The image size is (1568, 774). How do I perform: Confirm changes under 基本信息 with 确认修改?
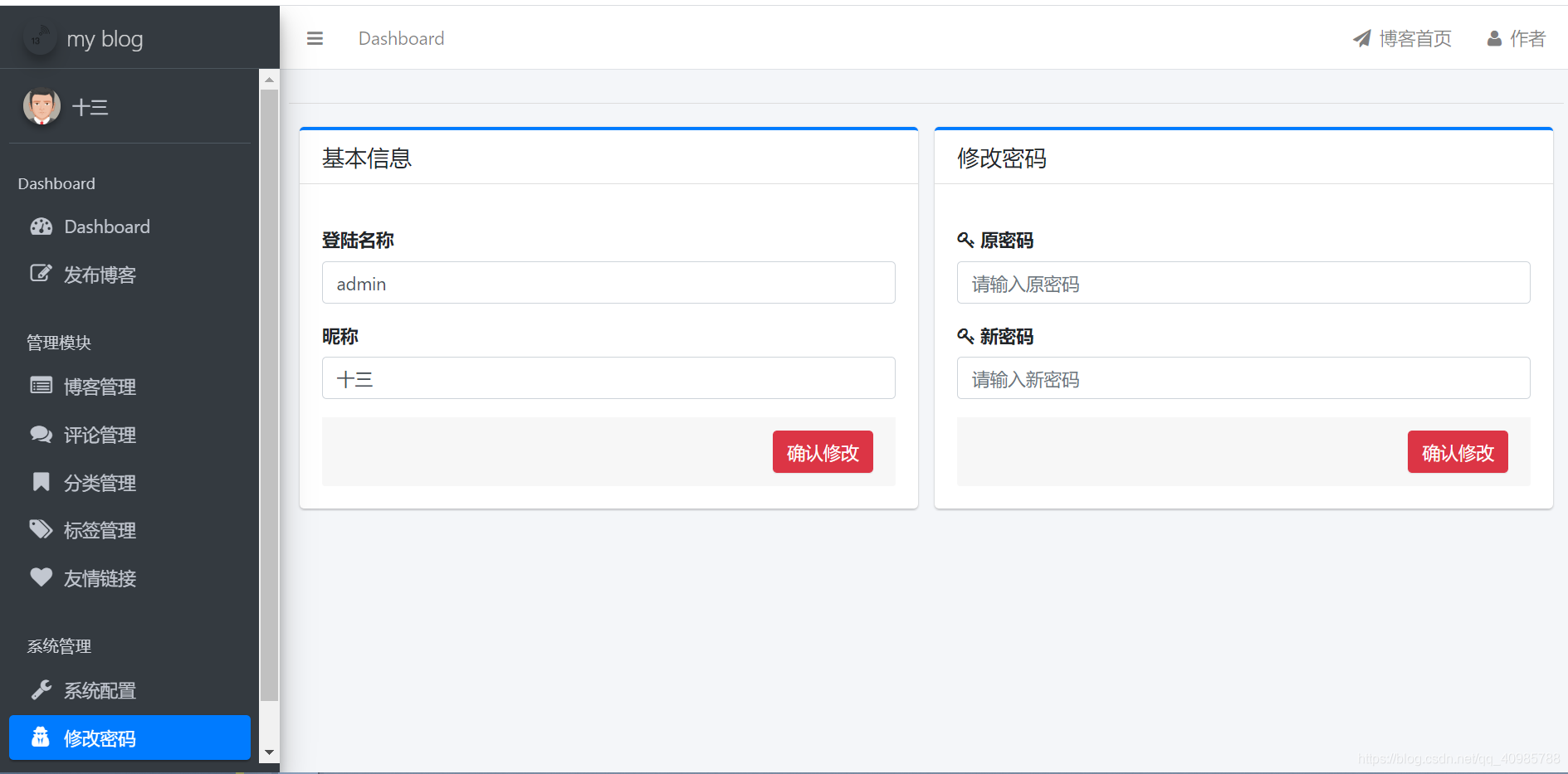823,452
